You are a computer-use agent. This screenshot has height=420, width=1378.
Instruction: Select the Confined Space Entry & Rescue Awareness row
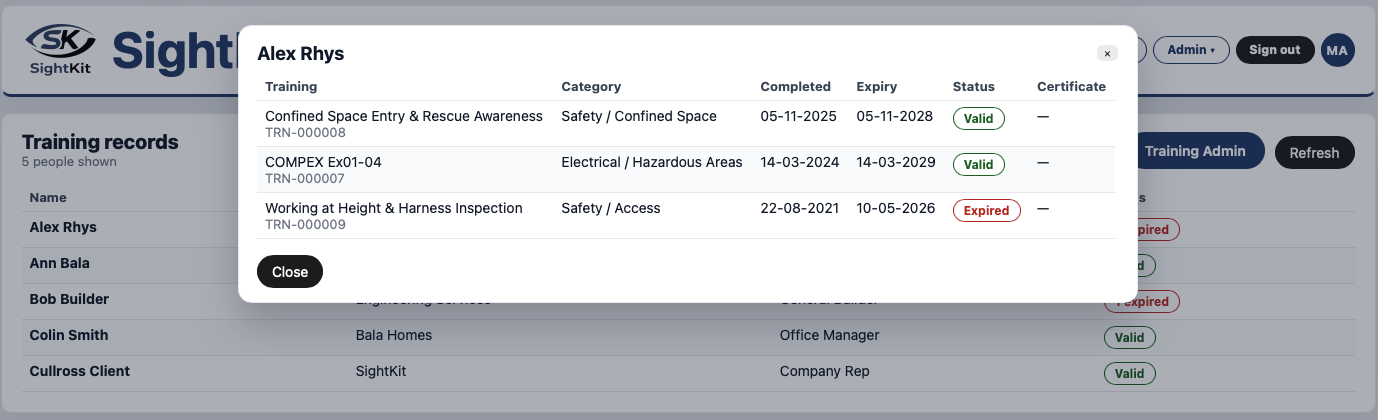[686, 124]
